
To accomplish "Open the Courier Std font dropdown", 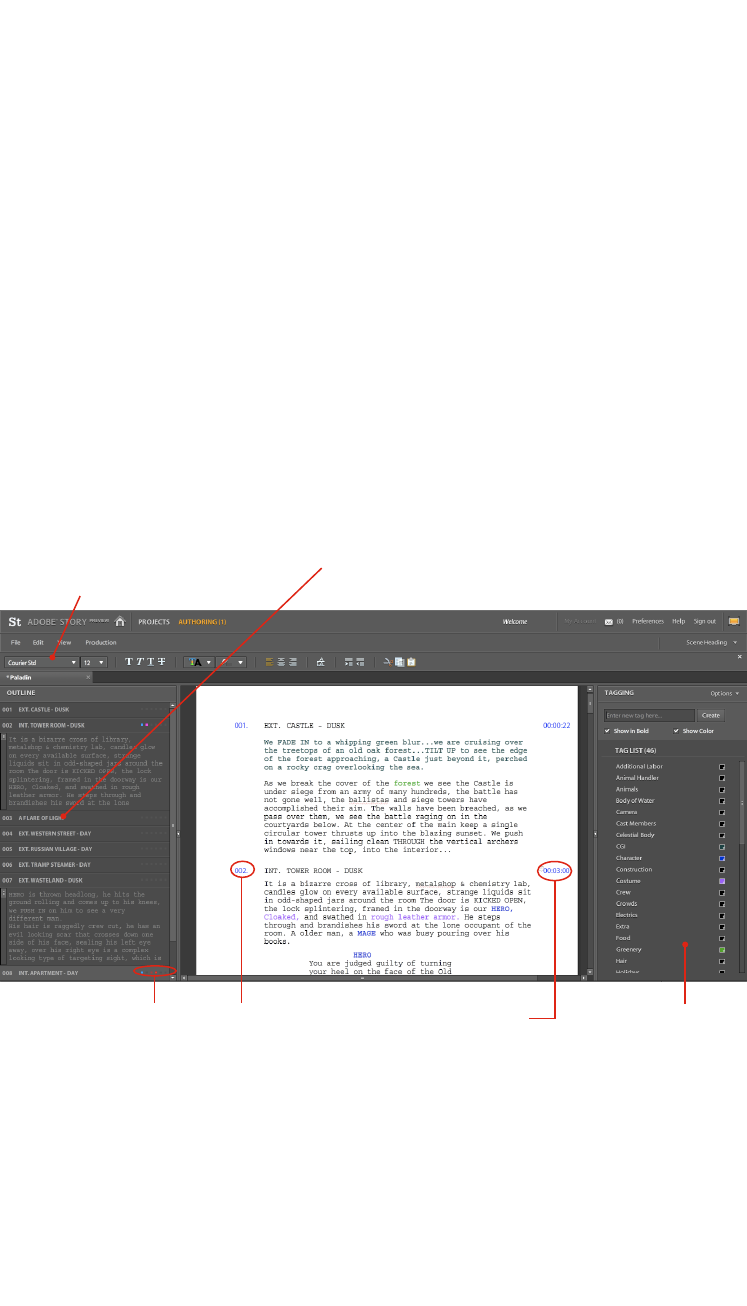I will point(41,662).
